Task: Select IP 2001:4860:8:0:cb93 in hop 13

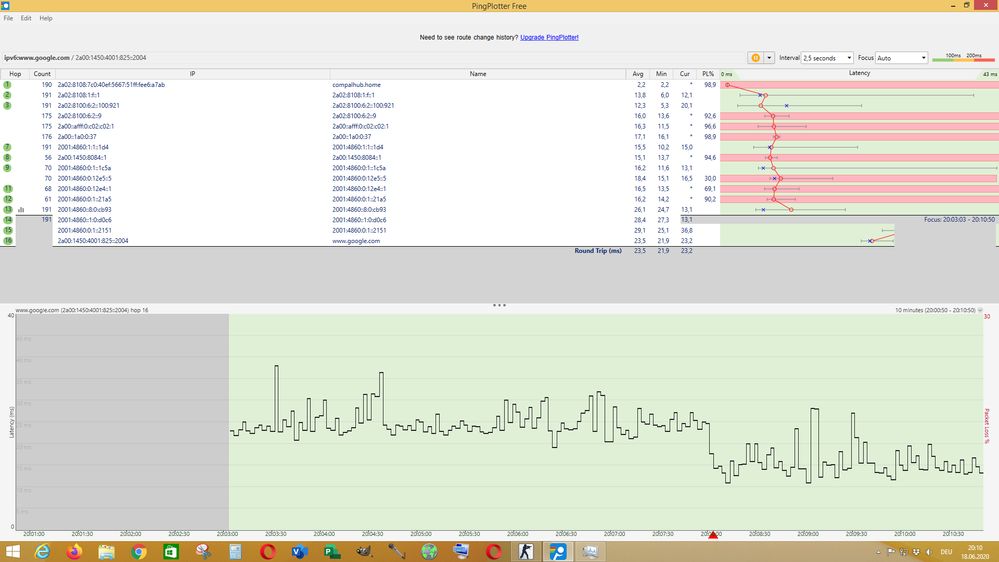Action: pyautogui.click(x=84, y=210)
